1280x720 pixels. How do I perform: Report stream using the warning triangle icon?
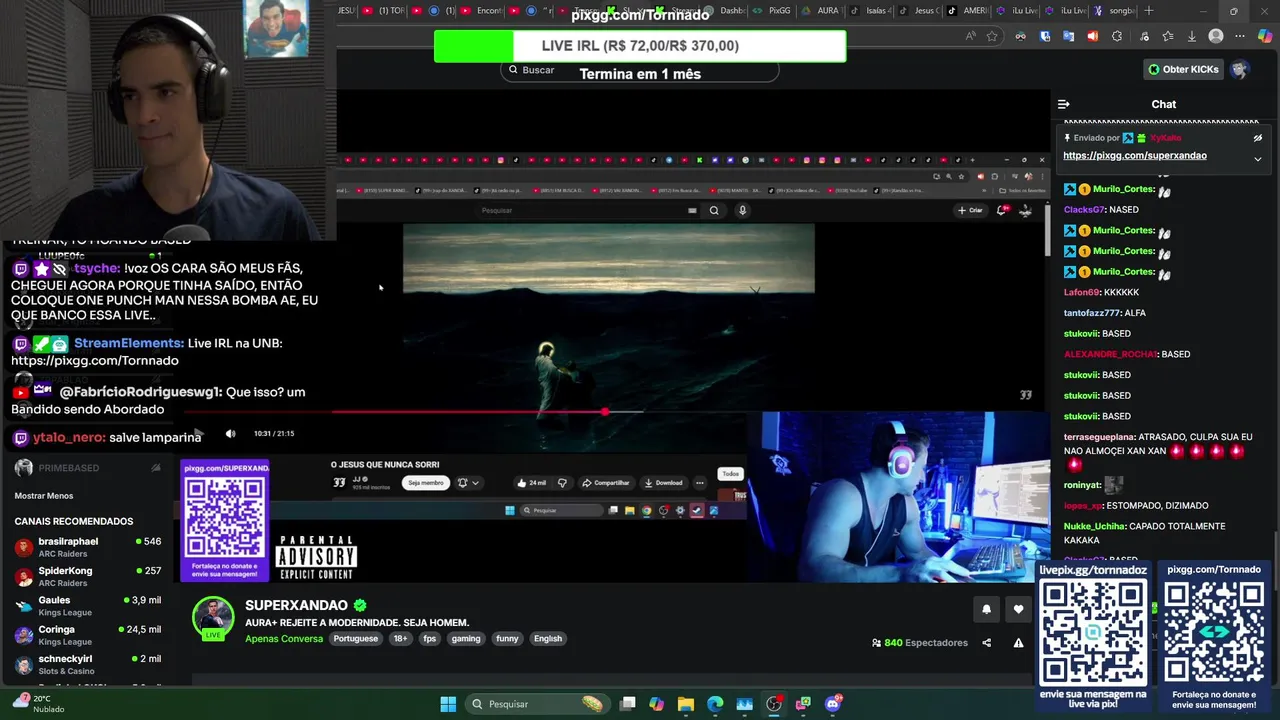tap(1018, 643)
